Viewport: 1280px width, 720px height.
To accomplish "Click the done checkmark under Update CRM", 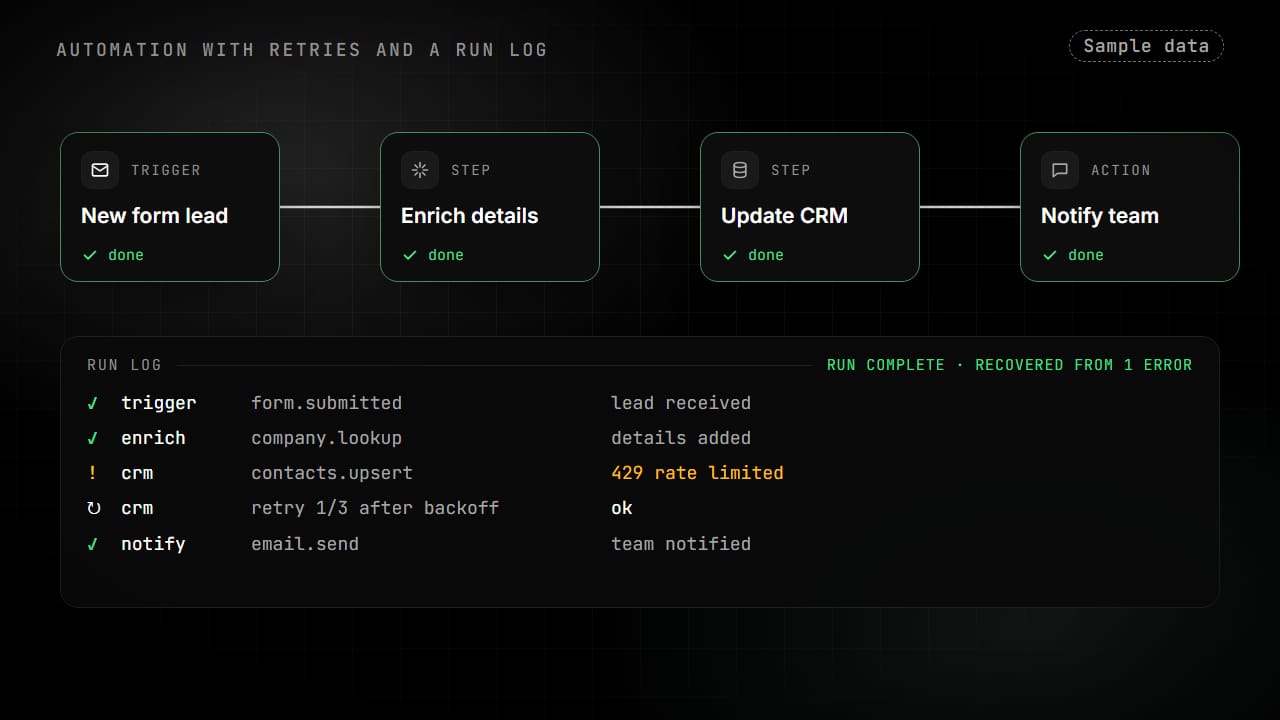I will click(x=729, y=255).
